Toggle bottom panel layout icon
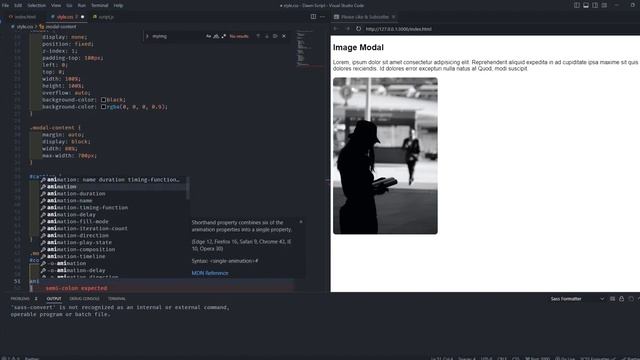 click(x=586, y=5)
